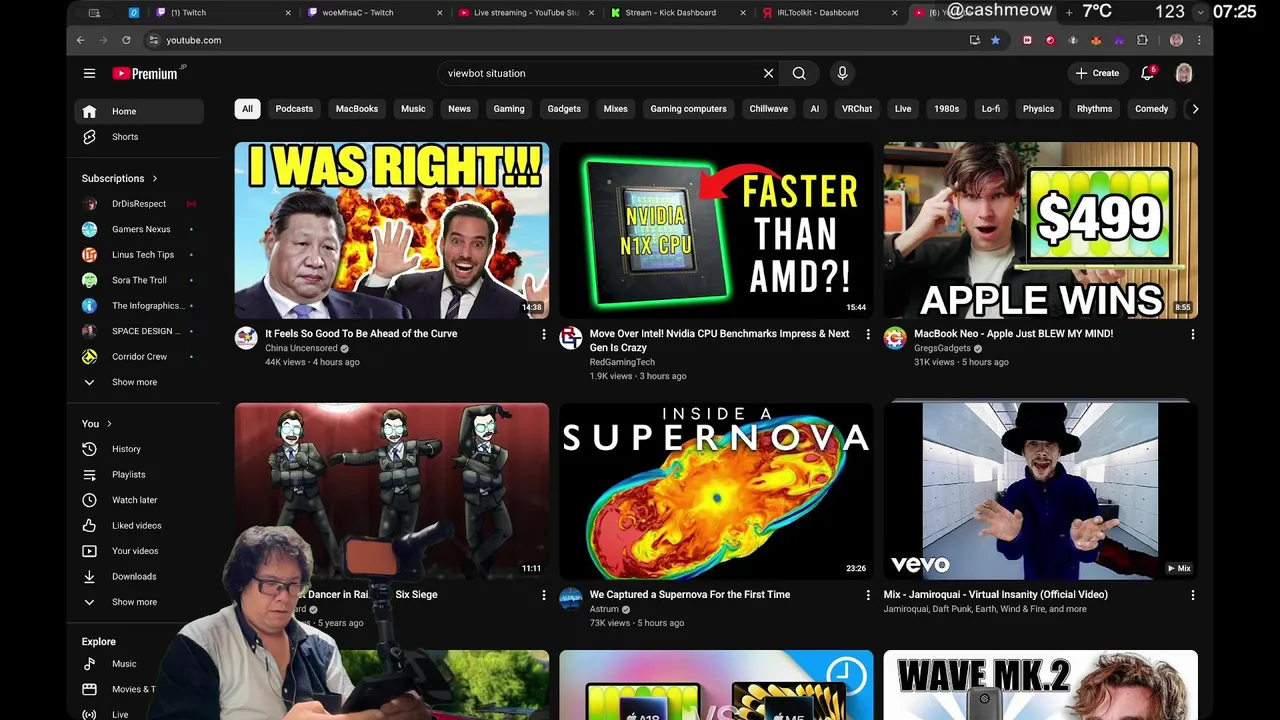Open Watch later in the sidebar
The width and height of the screenshot is (1280, 720).
139,500
